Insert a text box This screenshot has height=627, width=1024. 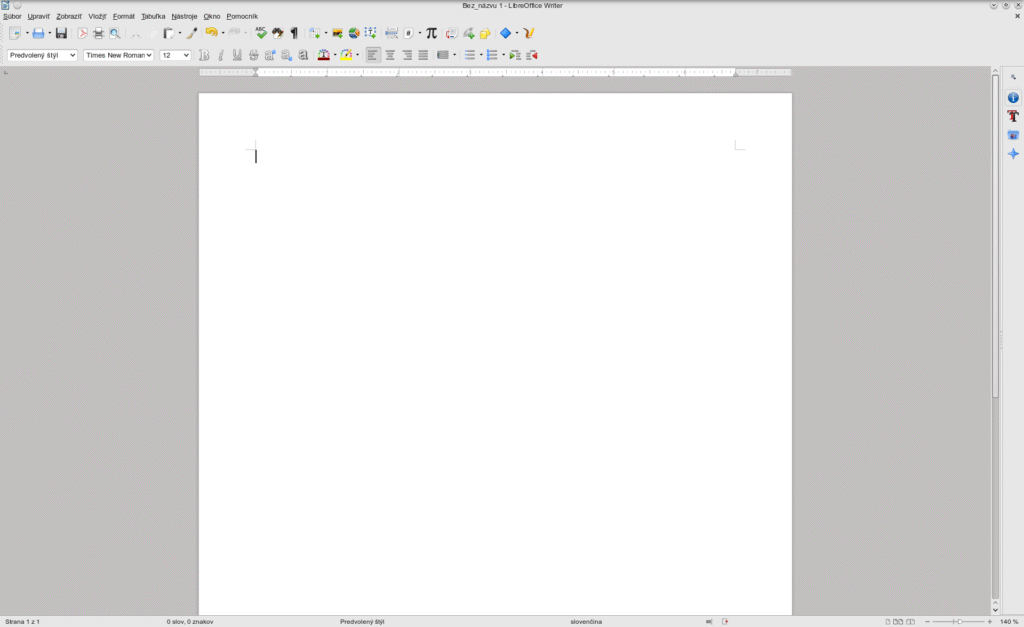(x=370, y=33)
